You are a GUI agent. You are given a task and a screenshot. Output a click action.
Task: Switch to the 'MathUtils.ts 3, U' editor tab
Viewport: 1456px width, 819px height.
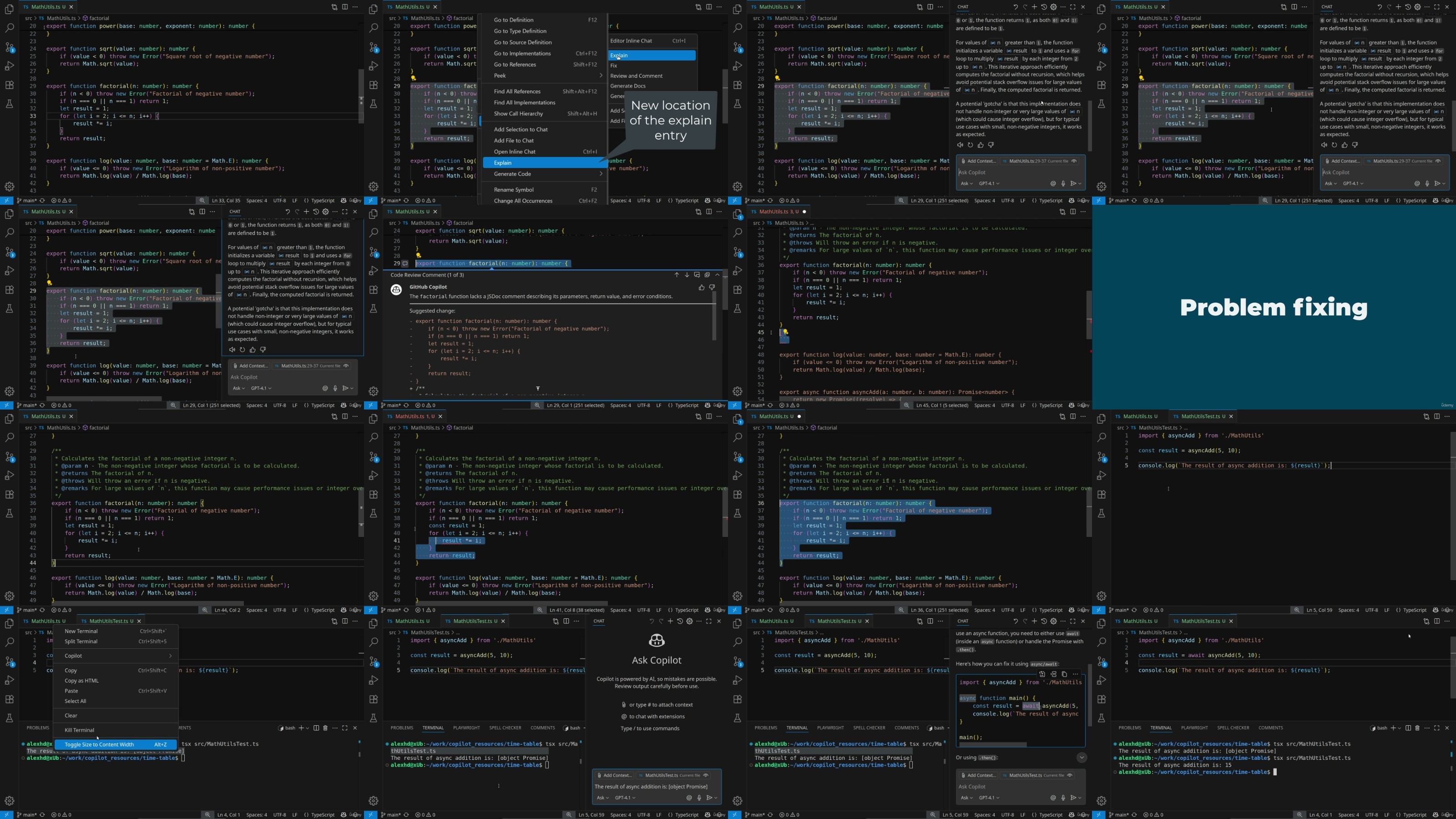(779, 212)
